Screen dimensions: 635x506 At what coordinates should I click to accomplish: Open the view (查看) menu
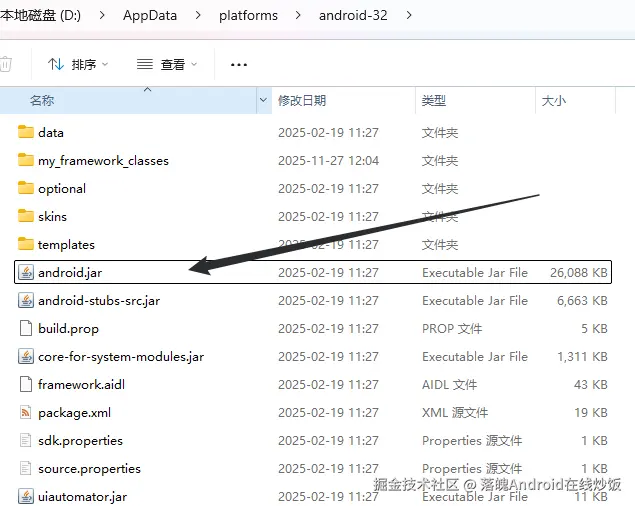166,64
